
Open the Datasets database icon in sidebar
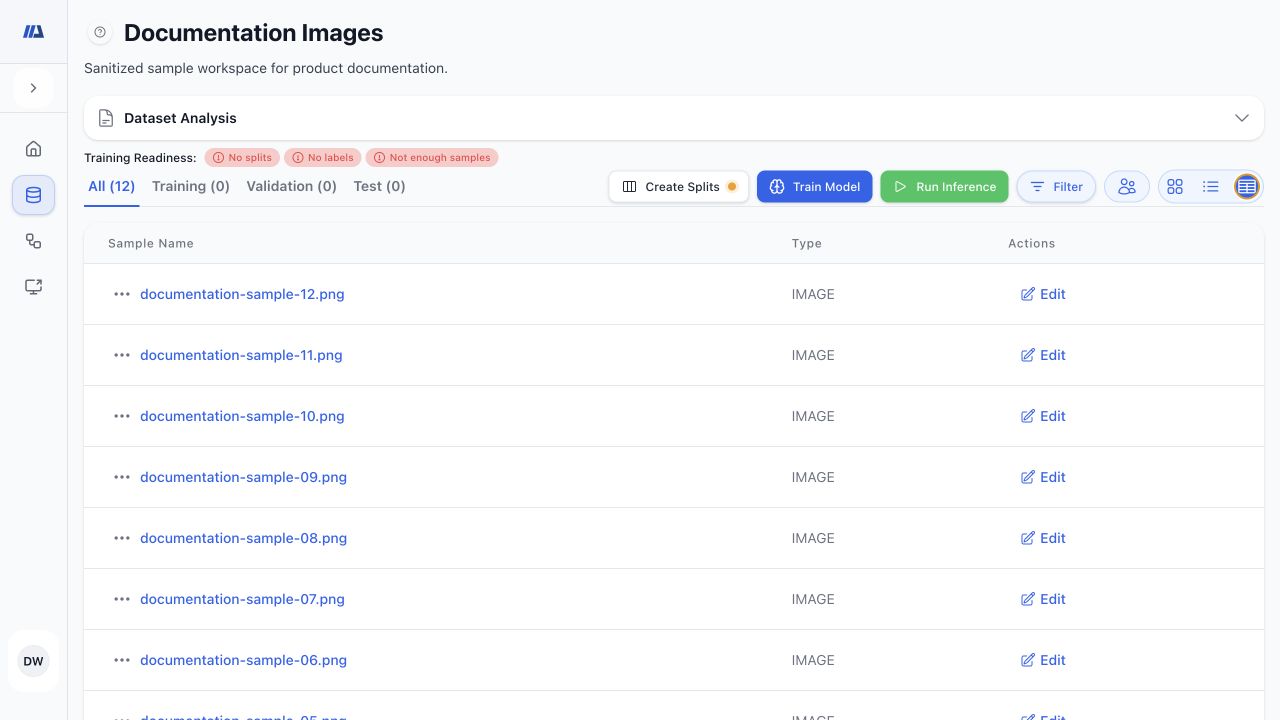coord(33,195)
